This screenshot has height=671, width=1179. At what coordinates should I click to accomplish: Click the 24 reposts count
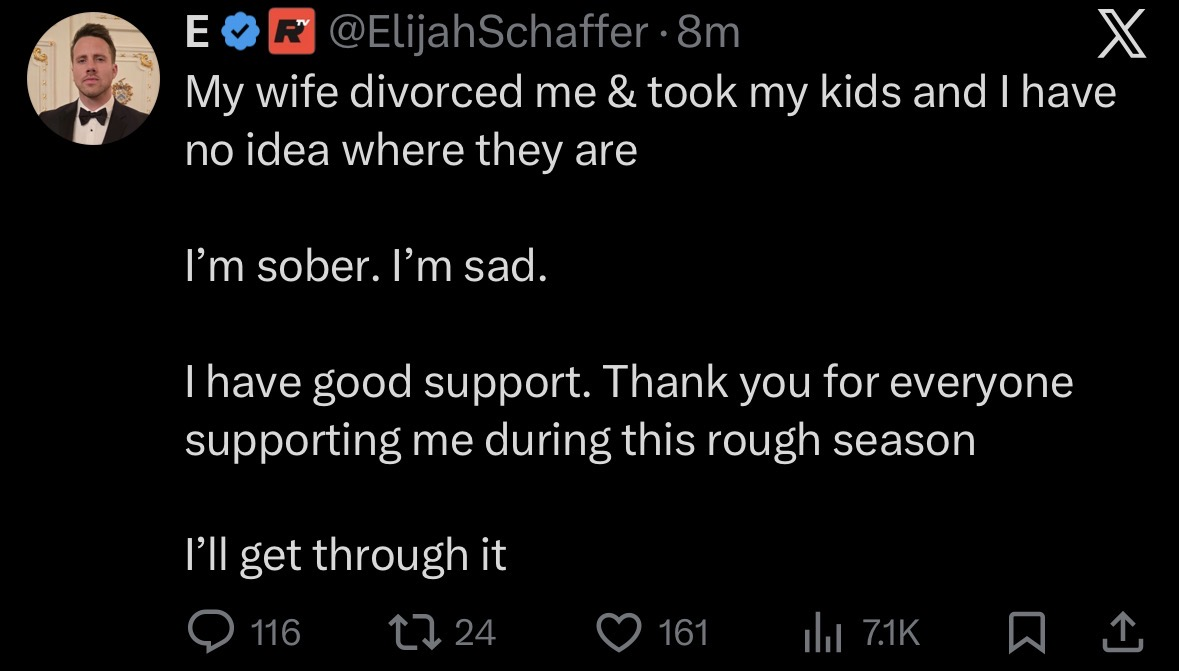(475, 632)
